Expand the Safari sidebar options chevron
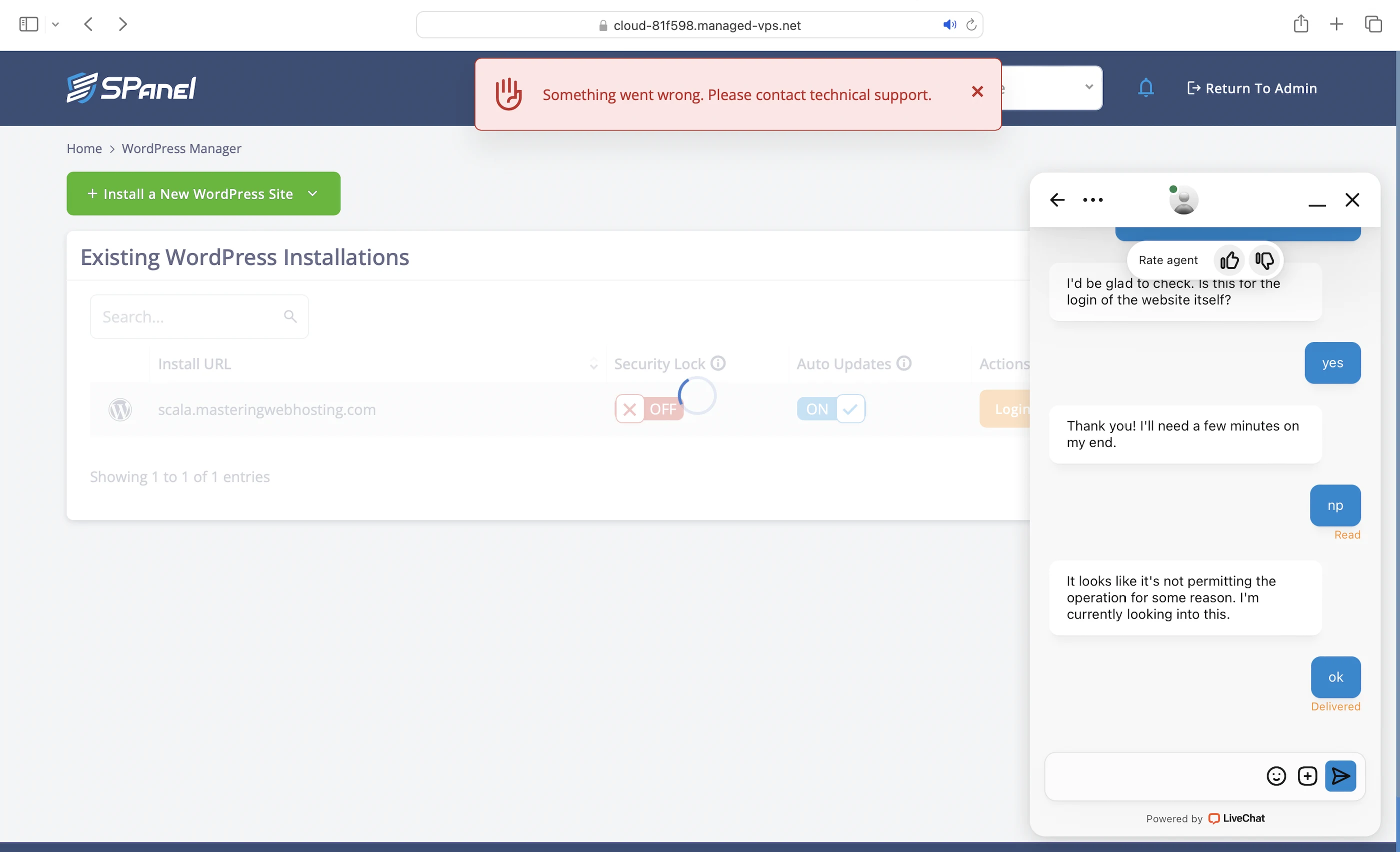Viewport: 1400px width, 852px height. point(55,24)
